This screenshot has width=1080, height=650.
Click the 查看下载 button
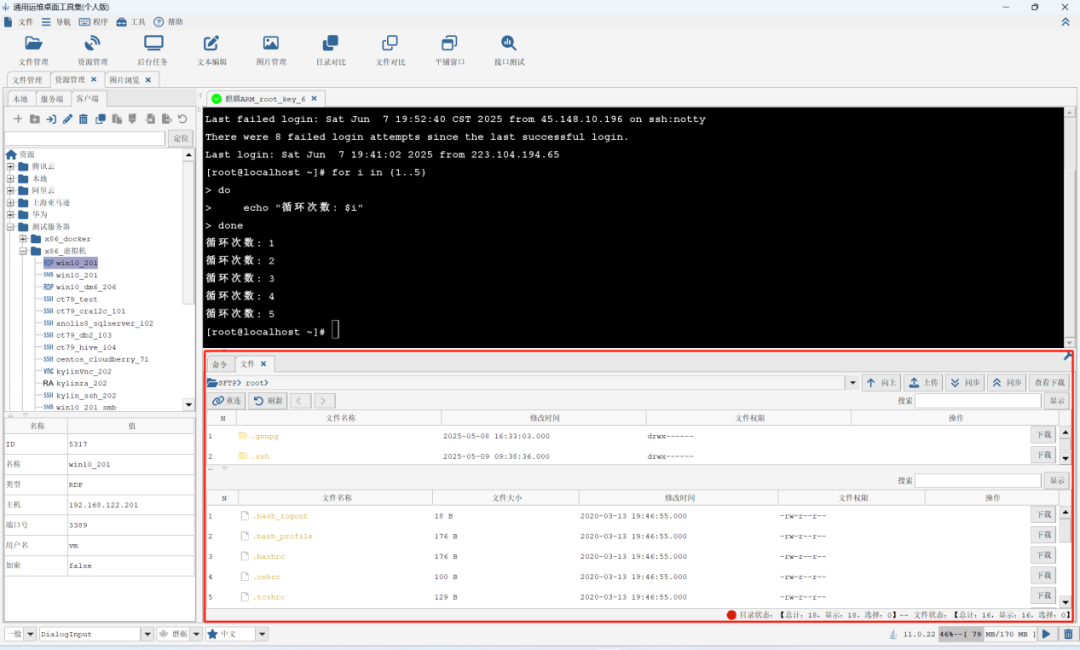tap(1050, 383)
